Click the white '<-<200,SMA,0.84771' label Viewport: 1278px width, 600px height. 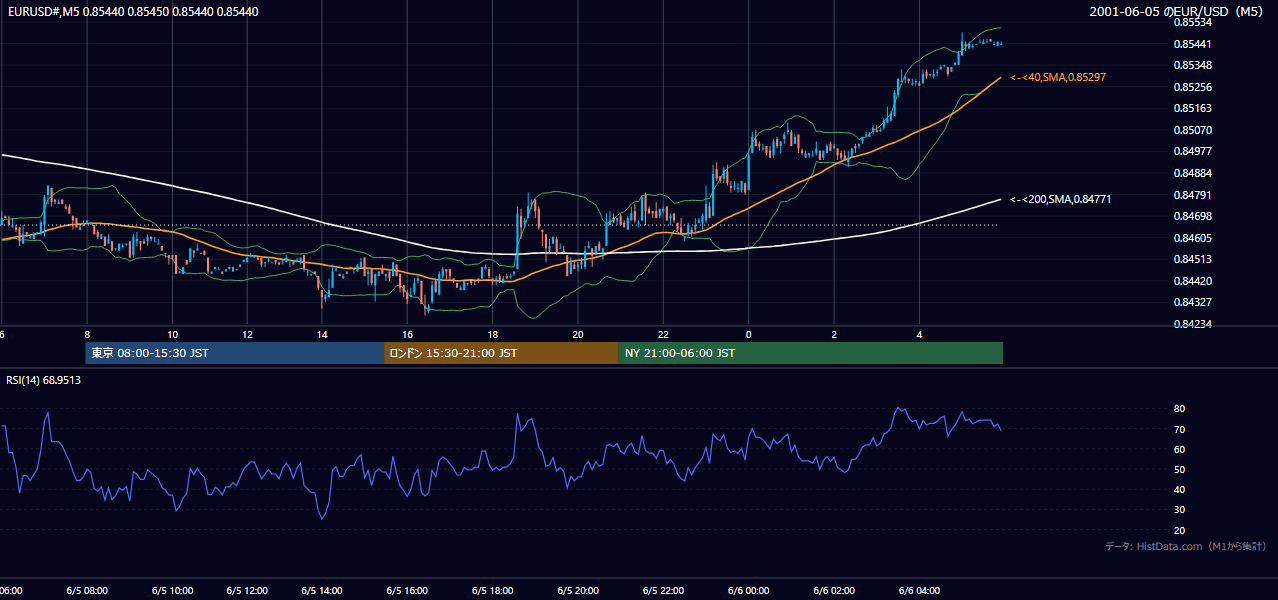(1061, 199)
